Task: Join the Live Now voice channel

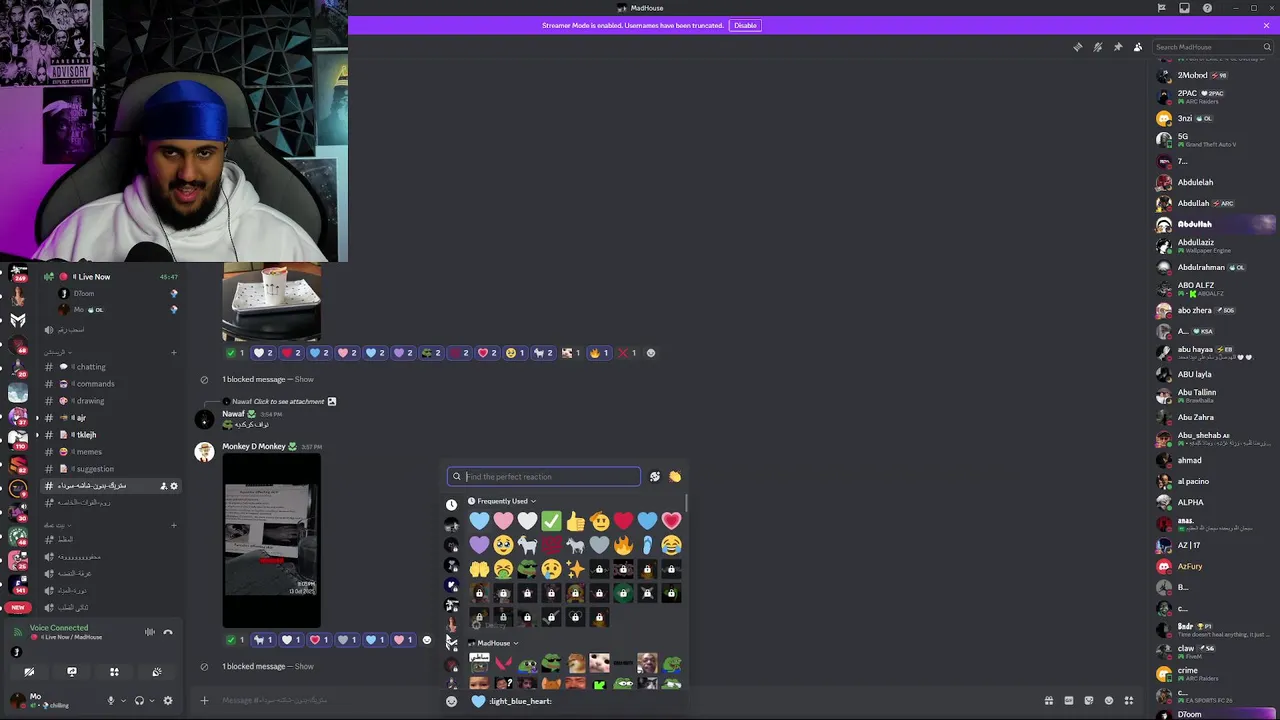Action: tap(109, 277)
